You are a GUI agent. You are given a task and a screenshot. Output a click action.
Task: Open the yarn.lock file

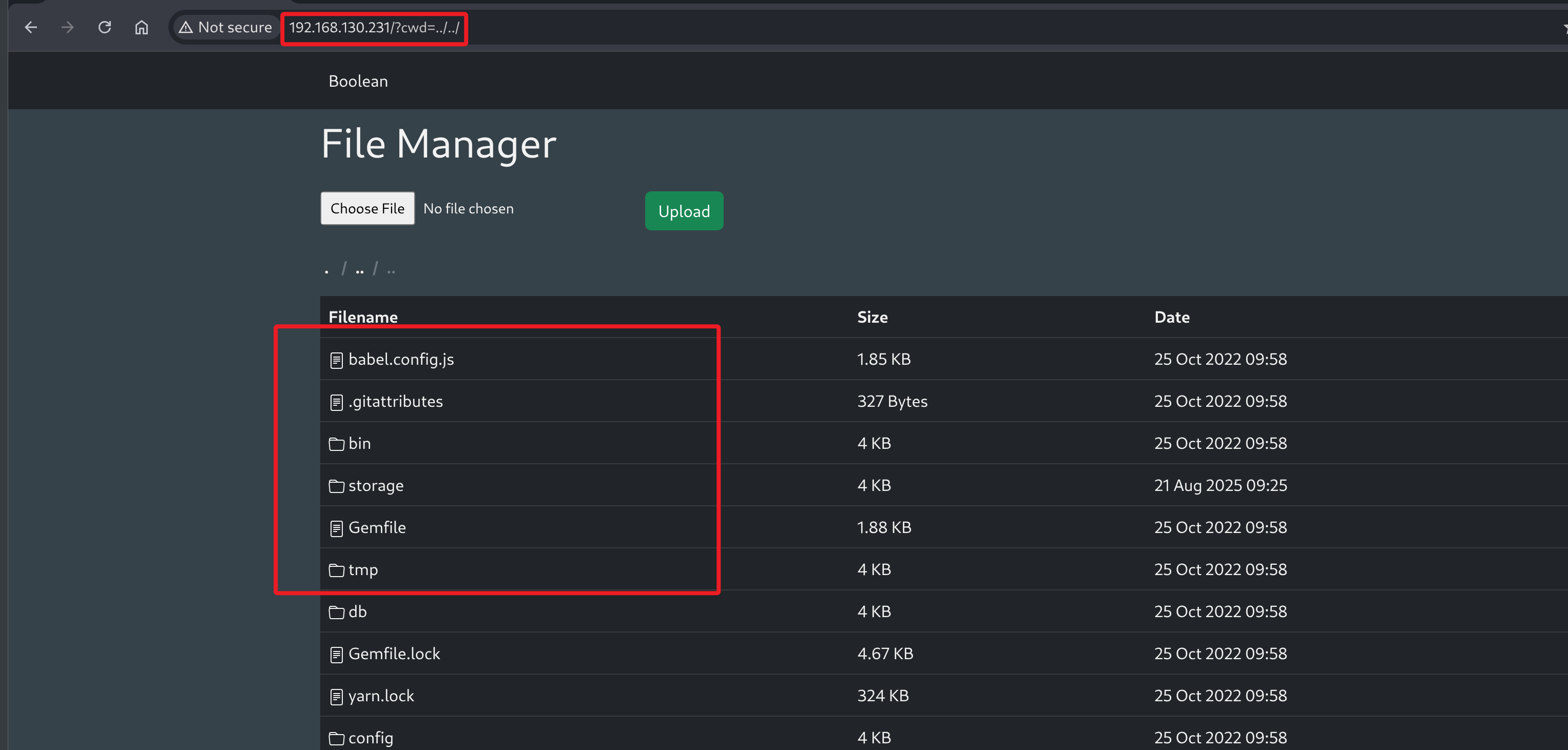380,695
